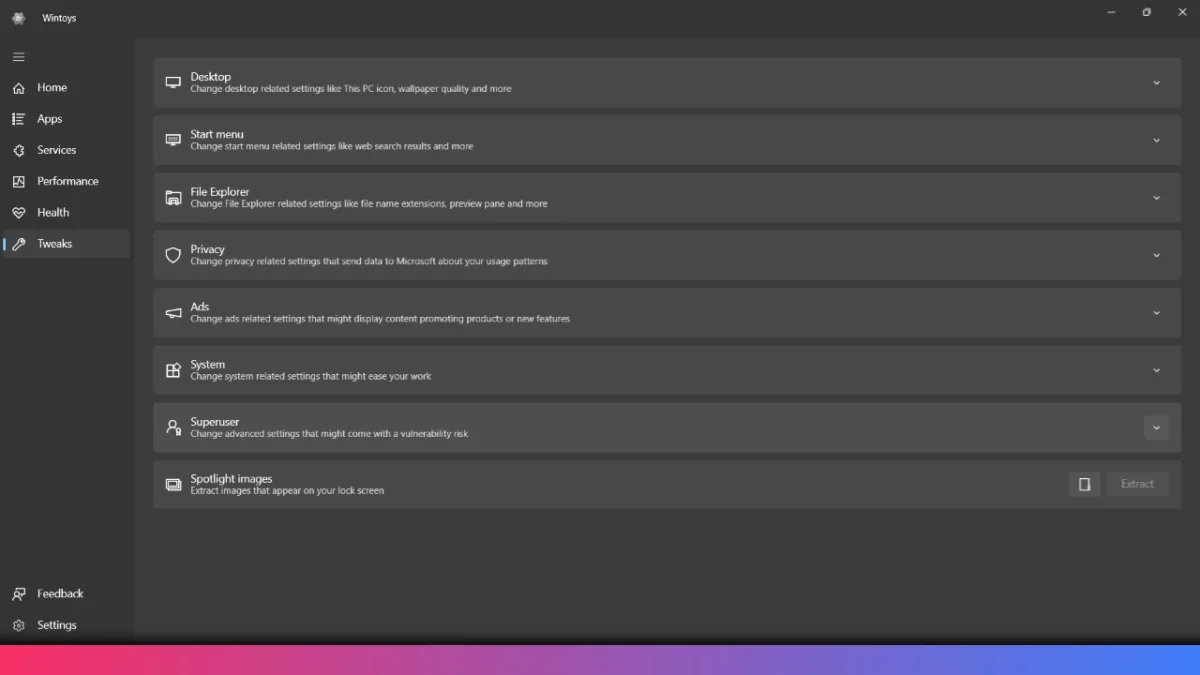
Task: Click the portrait orientation button beside Extract
Action: click(x=1084, y=484)
